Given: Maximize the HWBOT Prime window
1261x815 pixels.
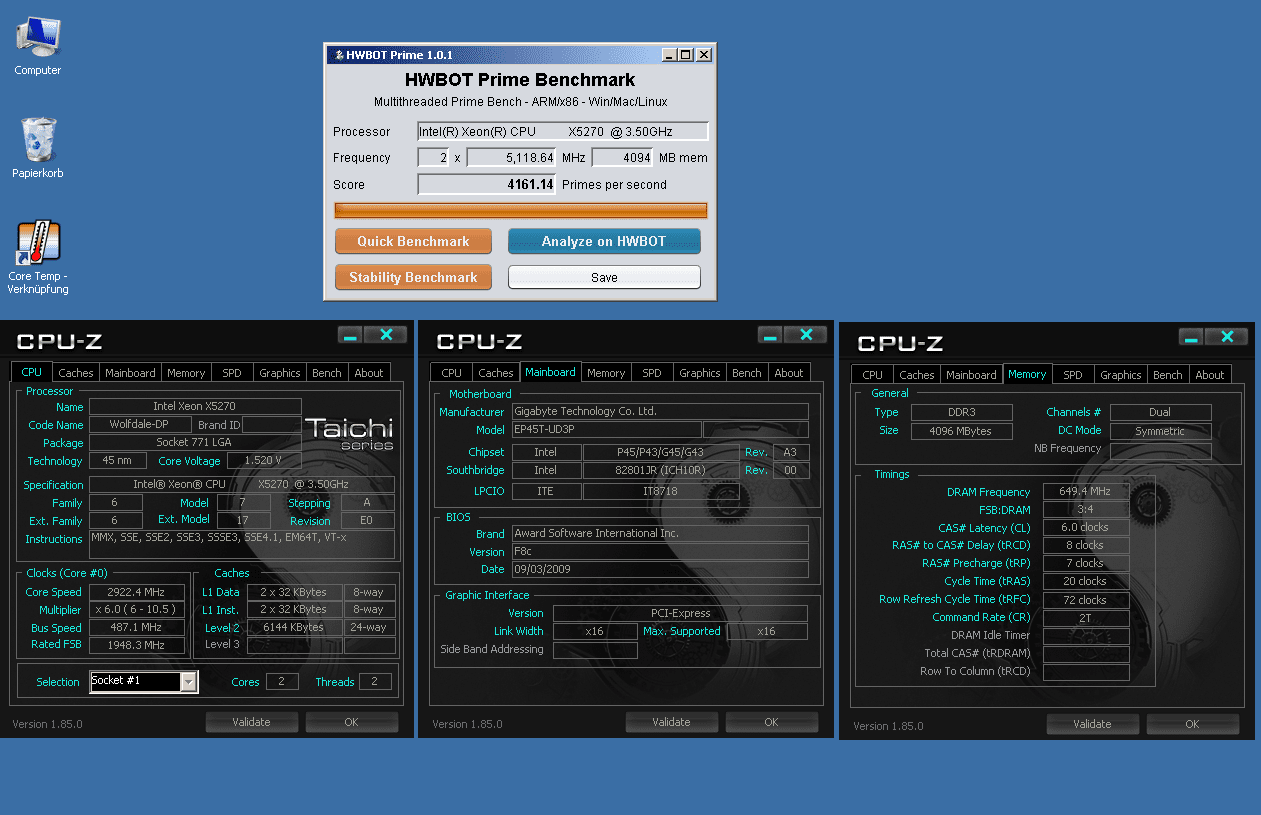Looking at the screenshot, I should pyautogui.click(x=686, y=54).
